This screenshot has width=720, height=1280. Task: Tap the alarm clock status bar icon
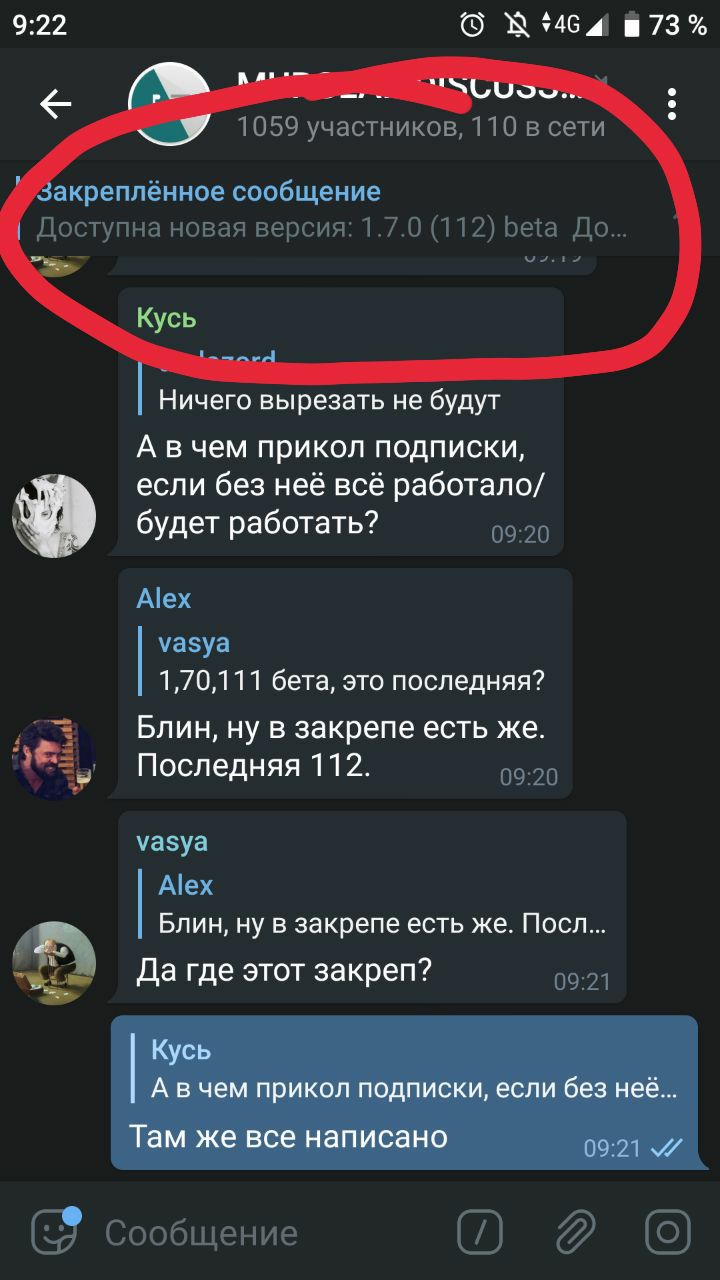coord(473,25)
